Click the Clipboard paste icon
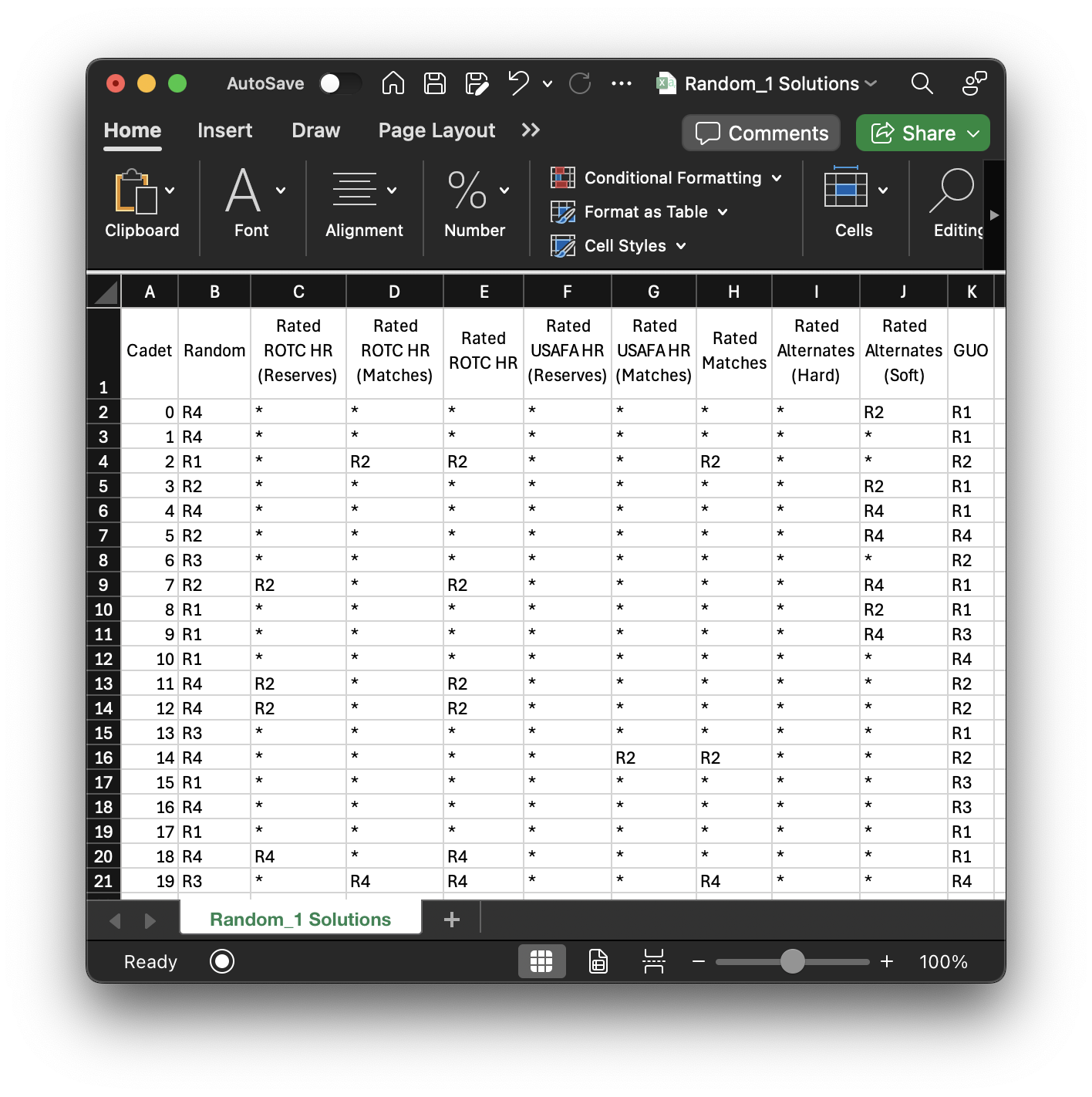1092x1097 pixels. coord(136,191)
